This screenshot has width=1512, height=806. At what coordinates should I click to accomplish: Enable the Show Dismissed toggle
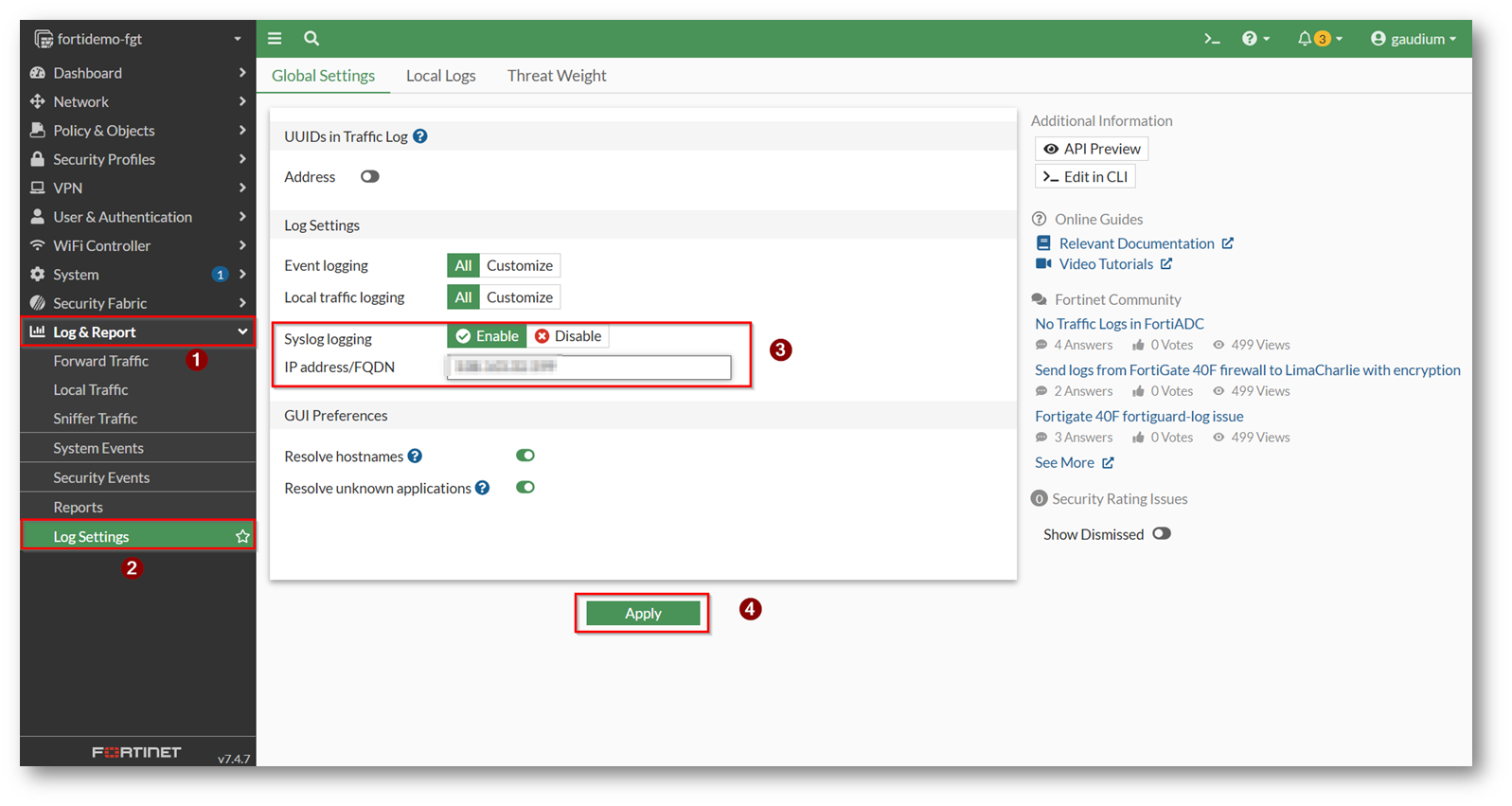click(x=1161, y=534)
